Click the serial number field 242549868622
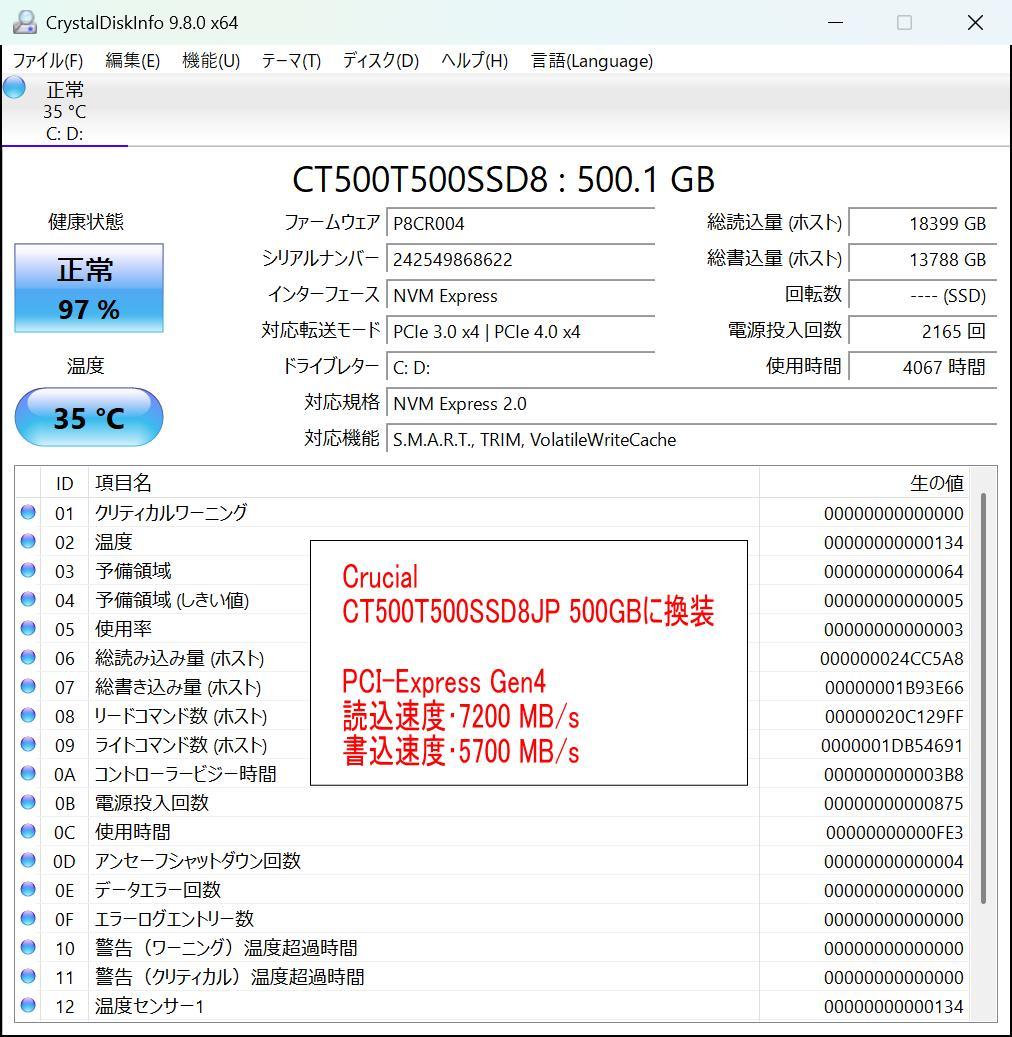This screenshot has width=1012, height=1037. click(521, 259)
